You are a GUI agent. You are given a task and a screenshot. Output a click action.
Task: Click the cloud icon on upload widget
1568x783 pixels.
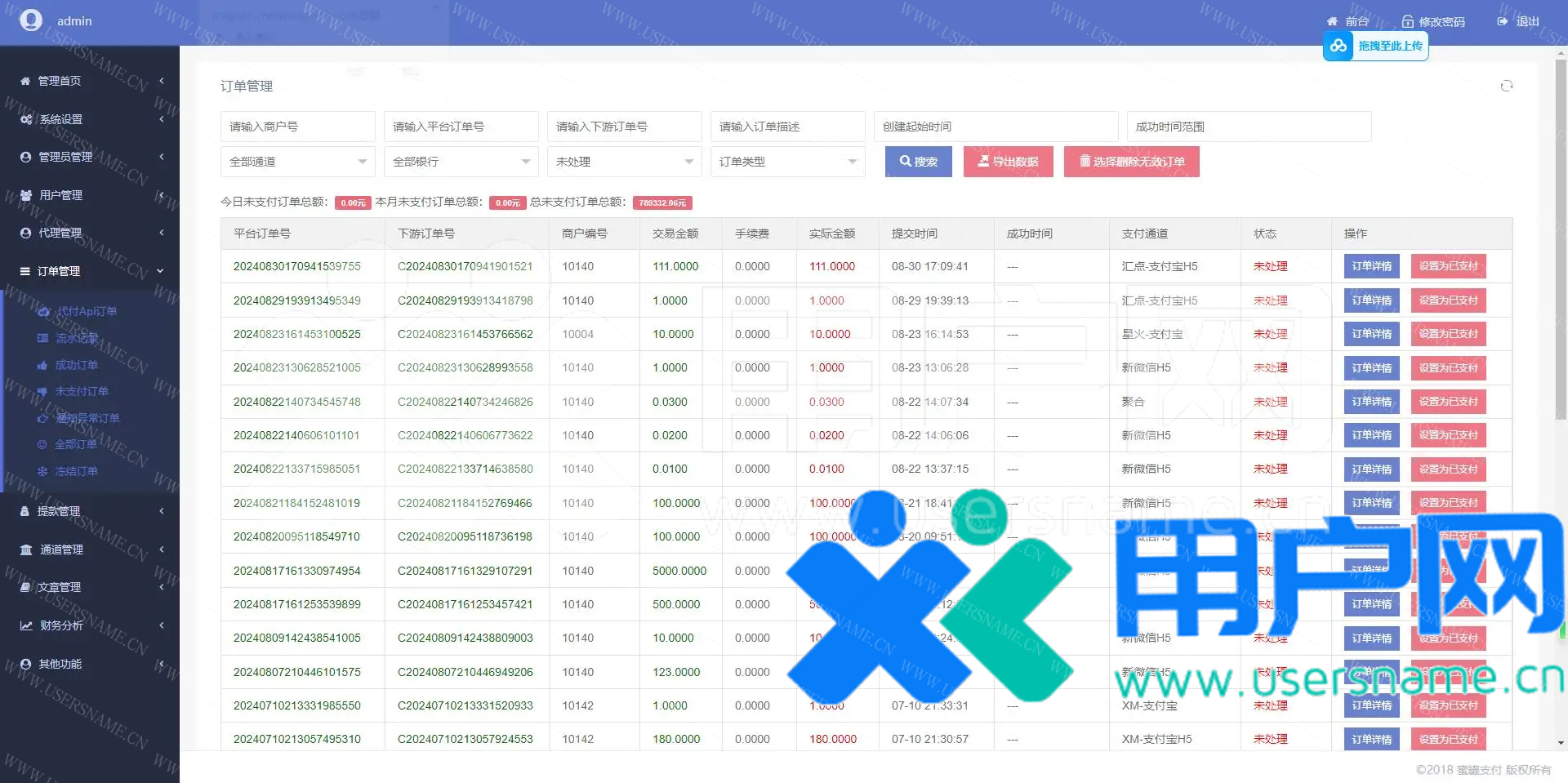click(1339, 46)
